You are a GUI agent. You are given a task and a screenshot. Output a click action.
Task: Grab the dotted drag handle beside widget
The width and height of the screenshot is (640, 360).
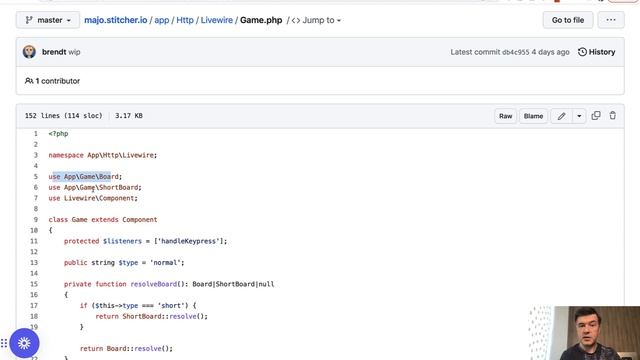pos(4,343)
